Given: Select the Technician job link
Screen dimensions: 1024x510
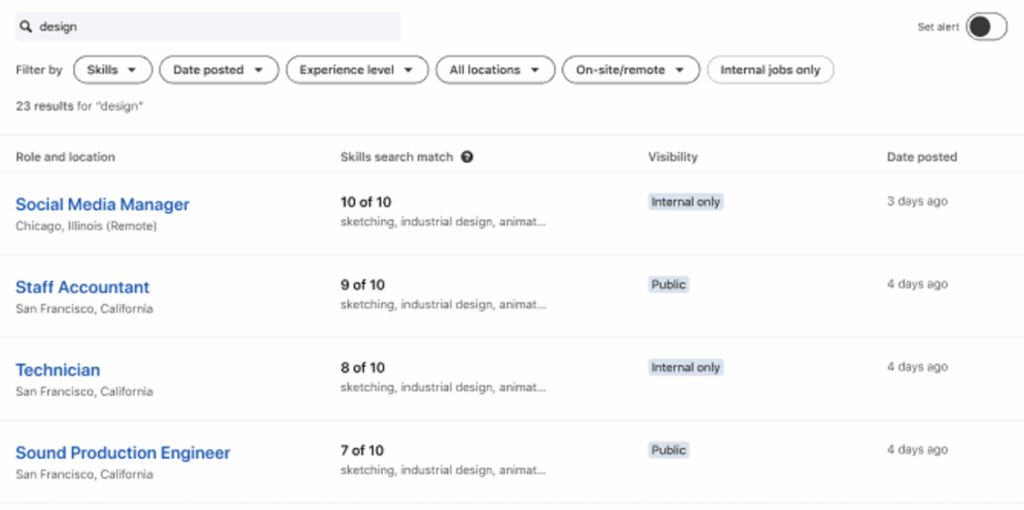Looking at the screenshot, I should click(58, 370).
